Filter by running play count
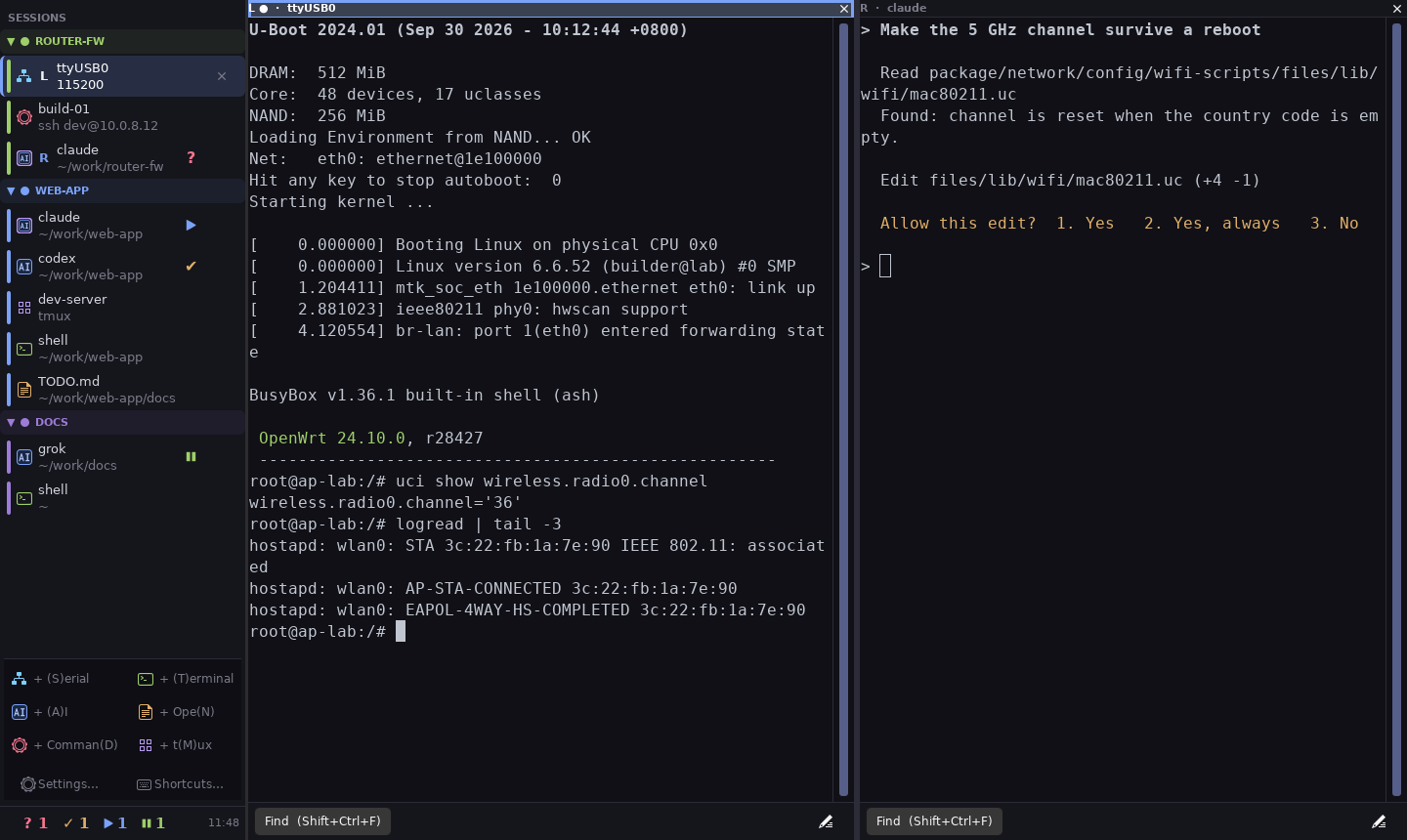Viewport: 1407px width, 840px height. click(115, 823)
